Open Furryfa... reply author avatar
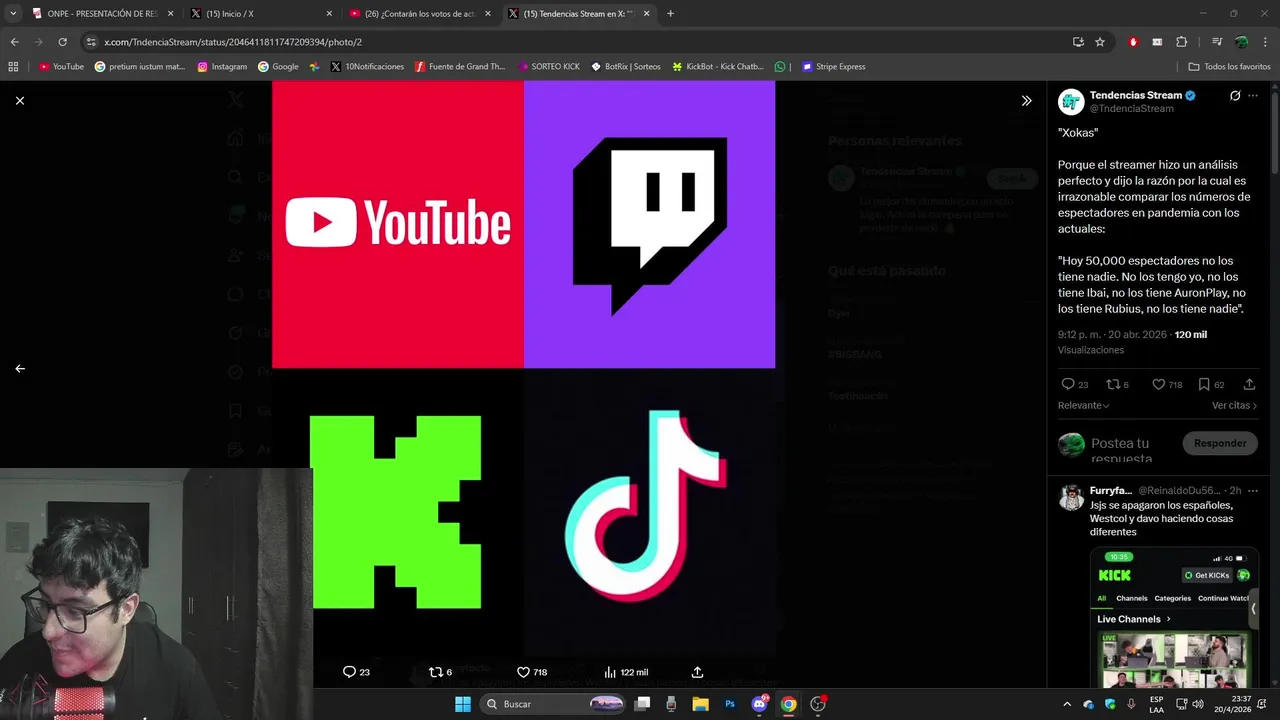 point(1071,497)
